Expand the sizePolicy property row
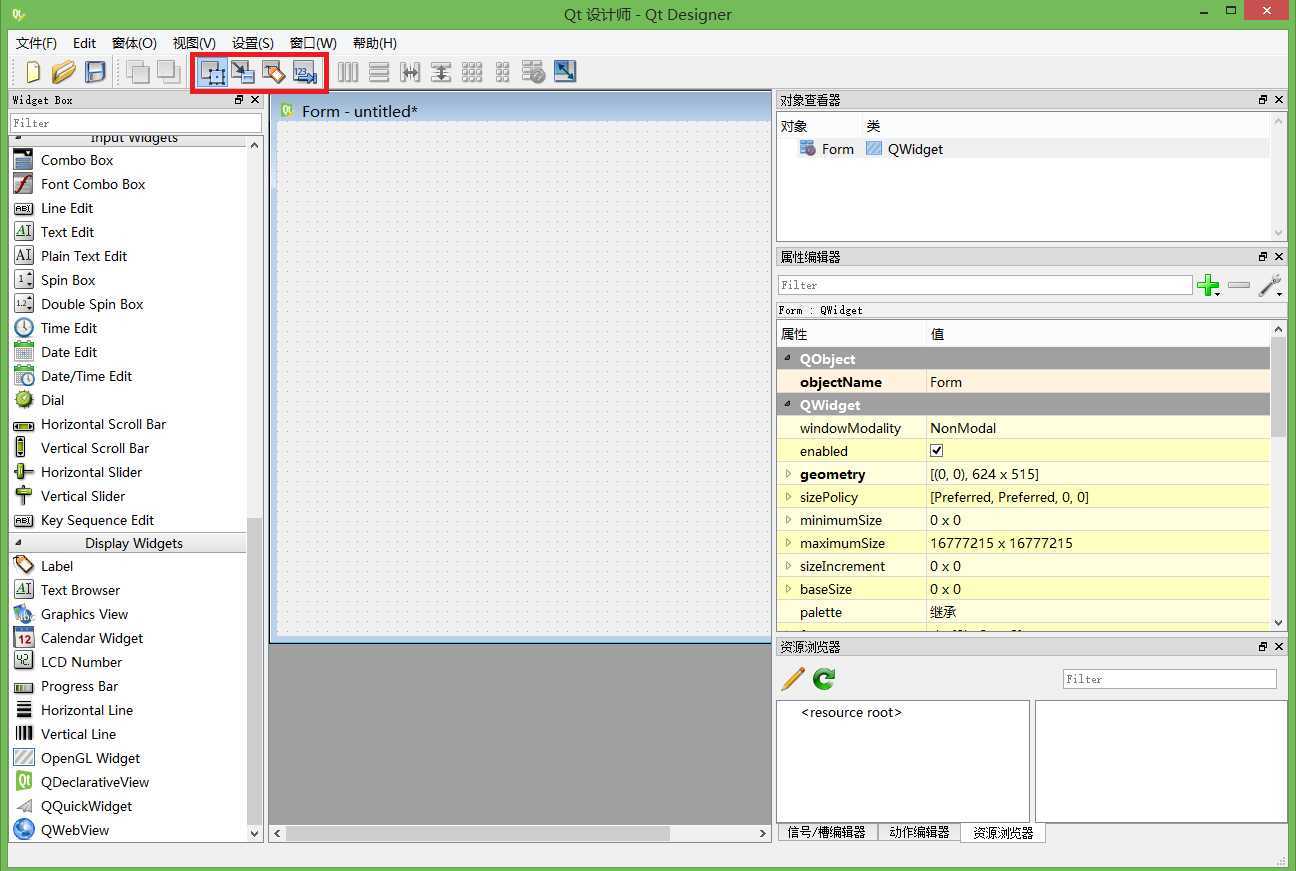This screenshot has width=1296, height=871. tap(788, 497)
